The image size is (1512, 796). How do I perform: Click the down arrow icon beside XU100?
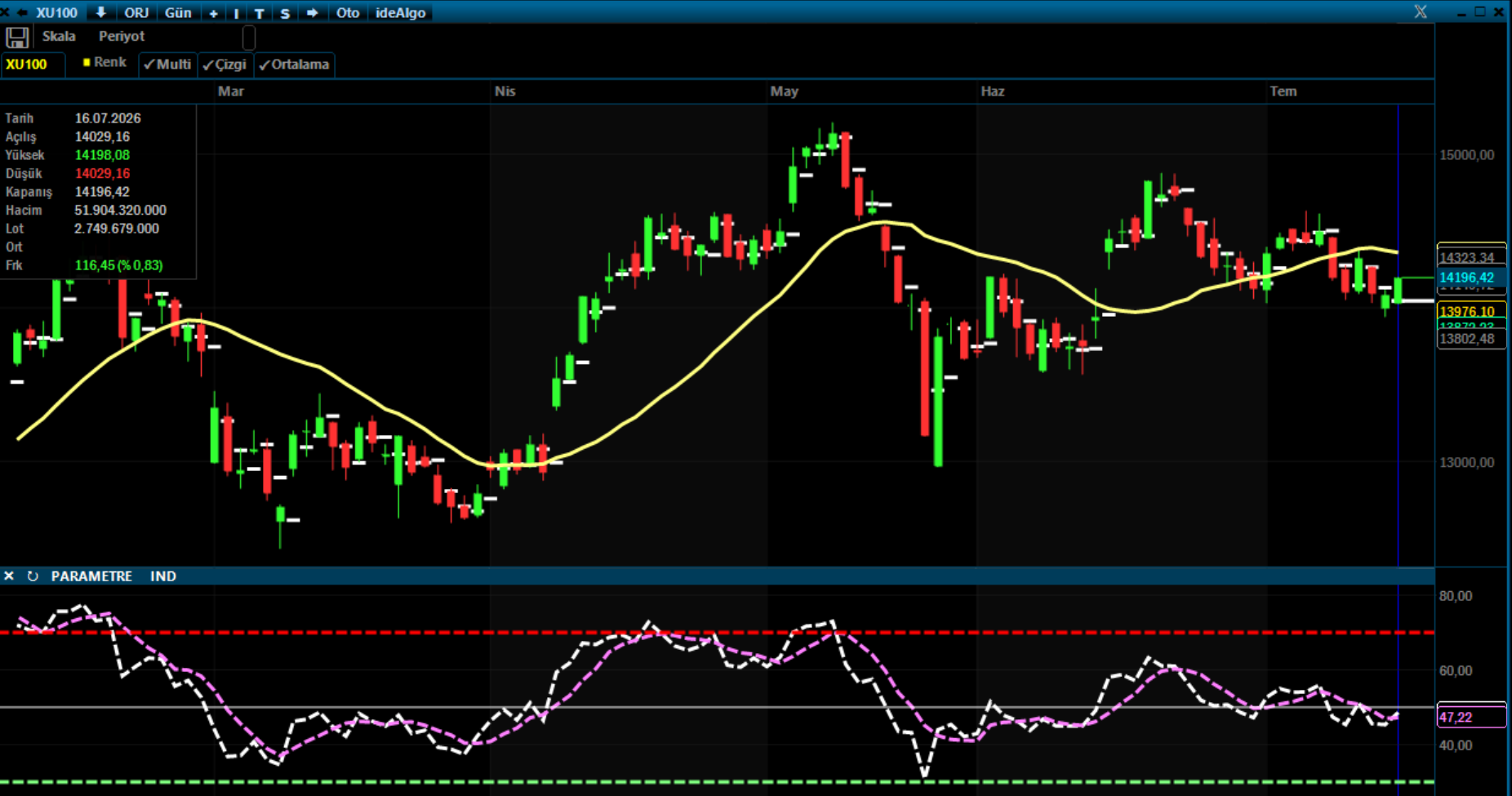100,12
